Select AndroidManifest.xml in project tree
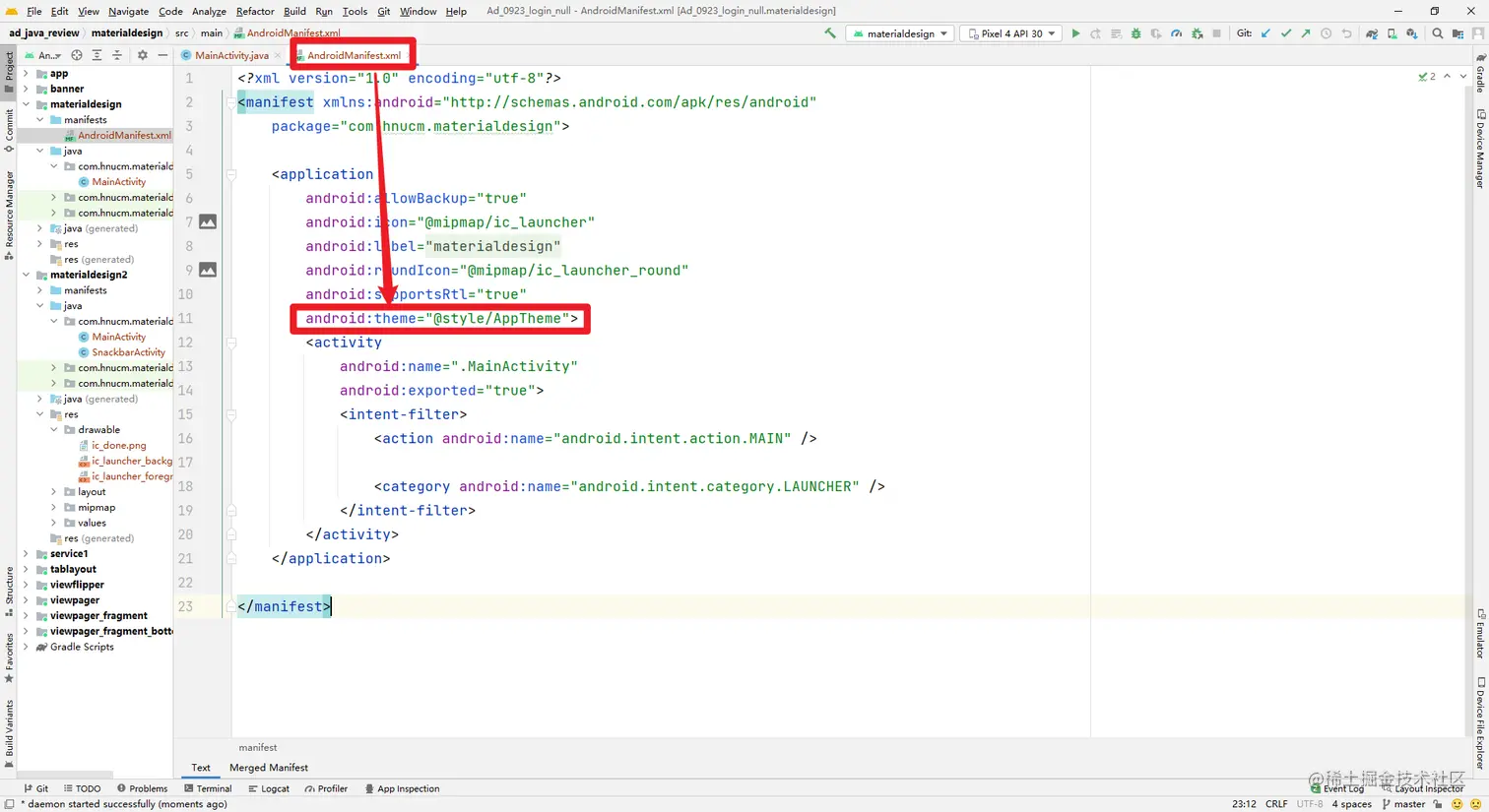Image resolution: width=1489 pixels, height=812 pixels. point(124,135)
